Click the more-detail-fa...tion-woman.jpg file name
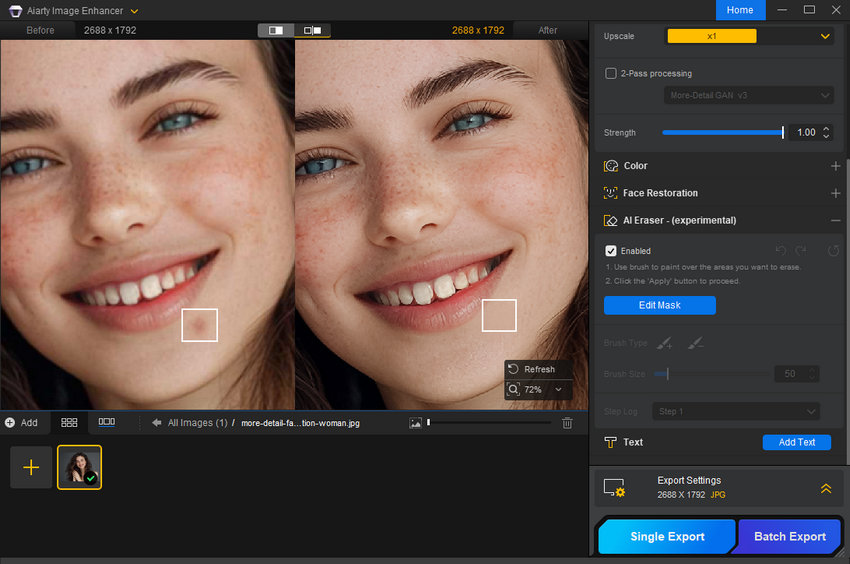Screen dimensions: 850x564 (300, 423)
